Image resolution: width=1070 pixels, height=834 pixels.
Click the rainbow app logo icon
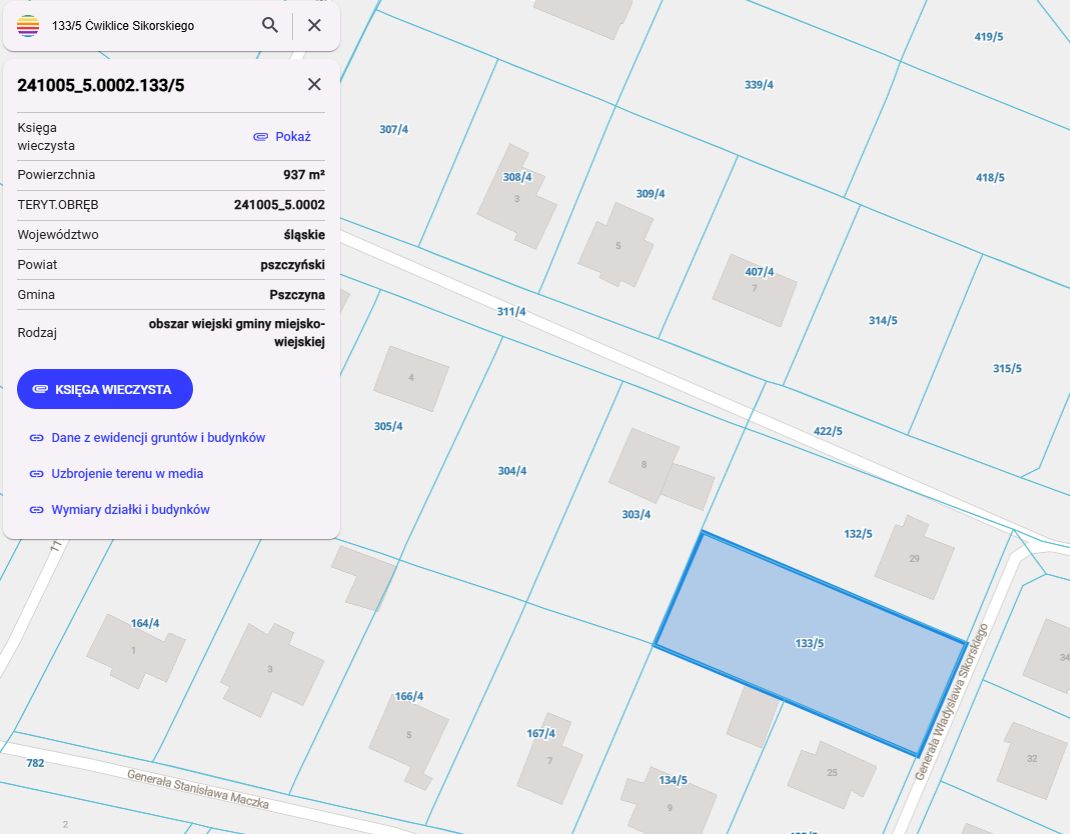pos(28,25)
